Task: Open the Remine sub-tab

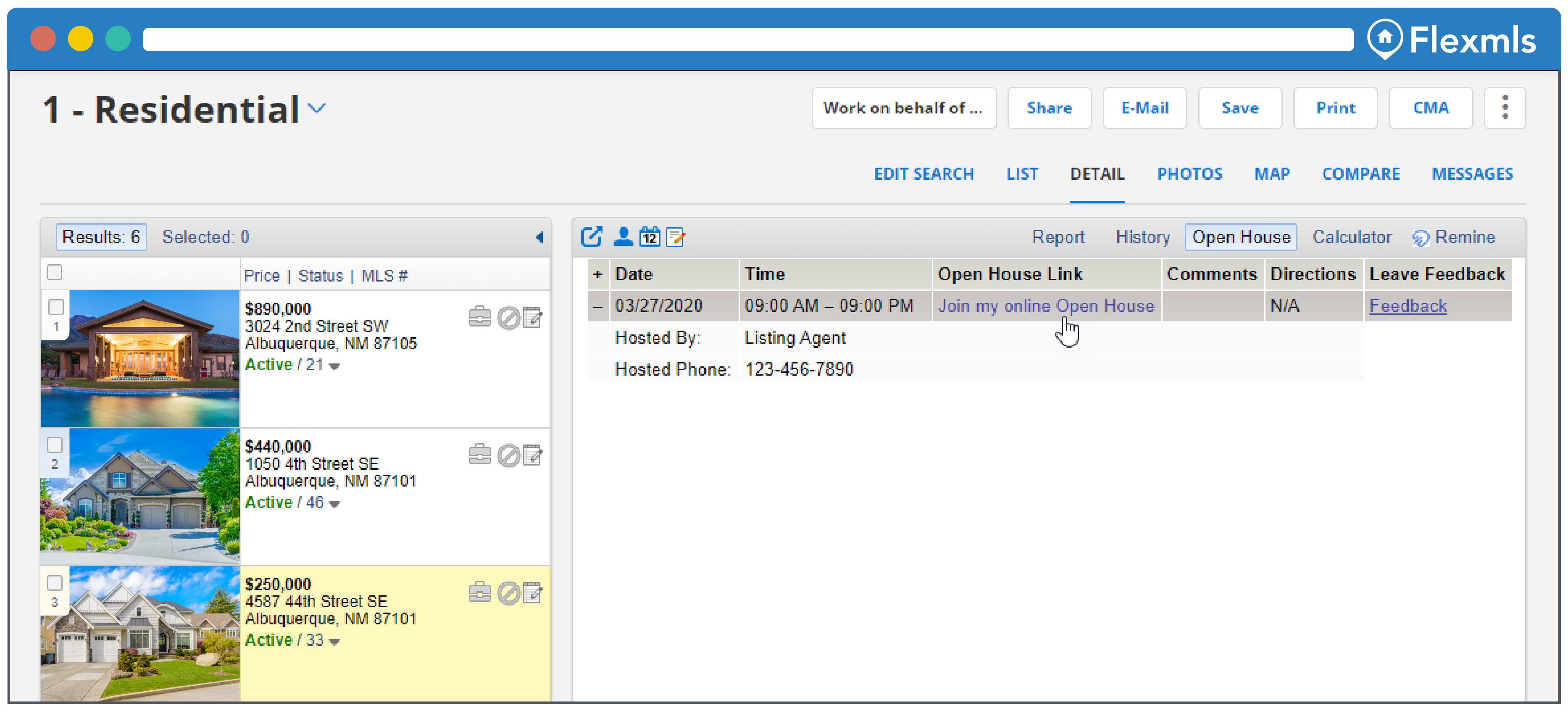Action: 1454,237
